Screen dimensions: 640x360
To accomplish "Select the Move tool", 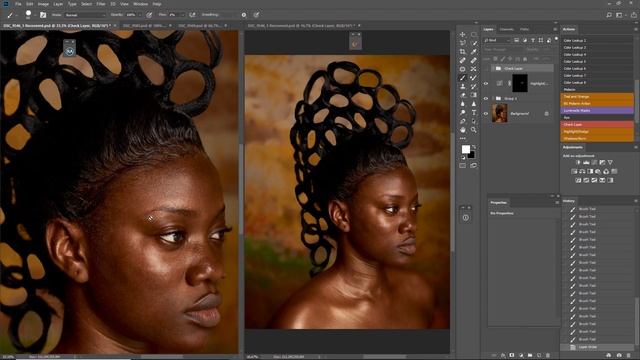I will tap(462, 35).
